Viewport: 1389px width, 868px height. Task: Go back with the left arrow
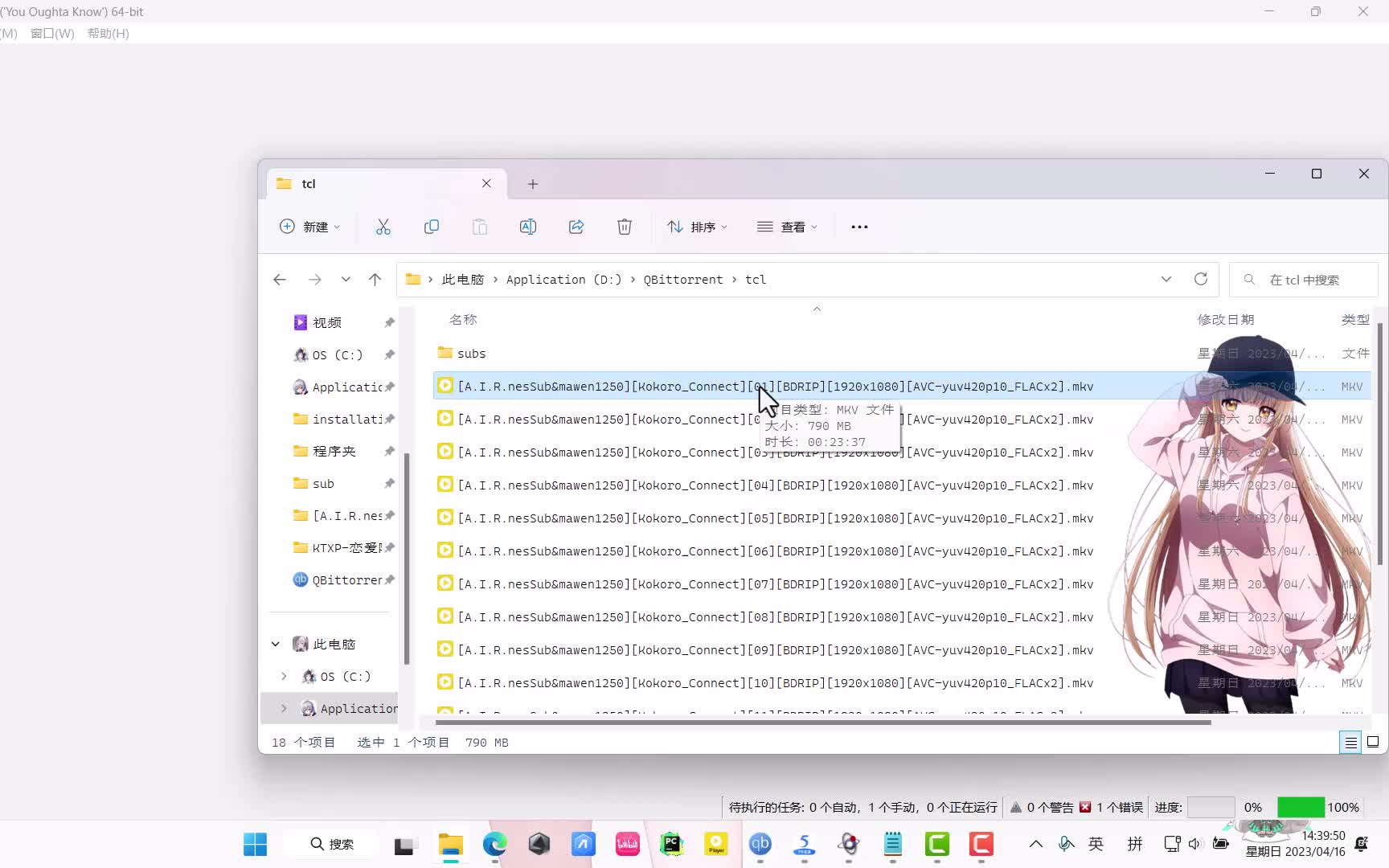pyautogui.click(x=280, y=280)
